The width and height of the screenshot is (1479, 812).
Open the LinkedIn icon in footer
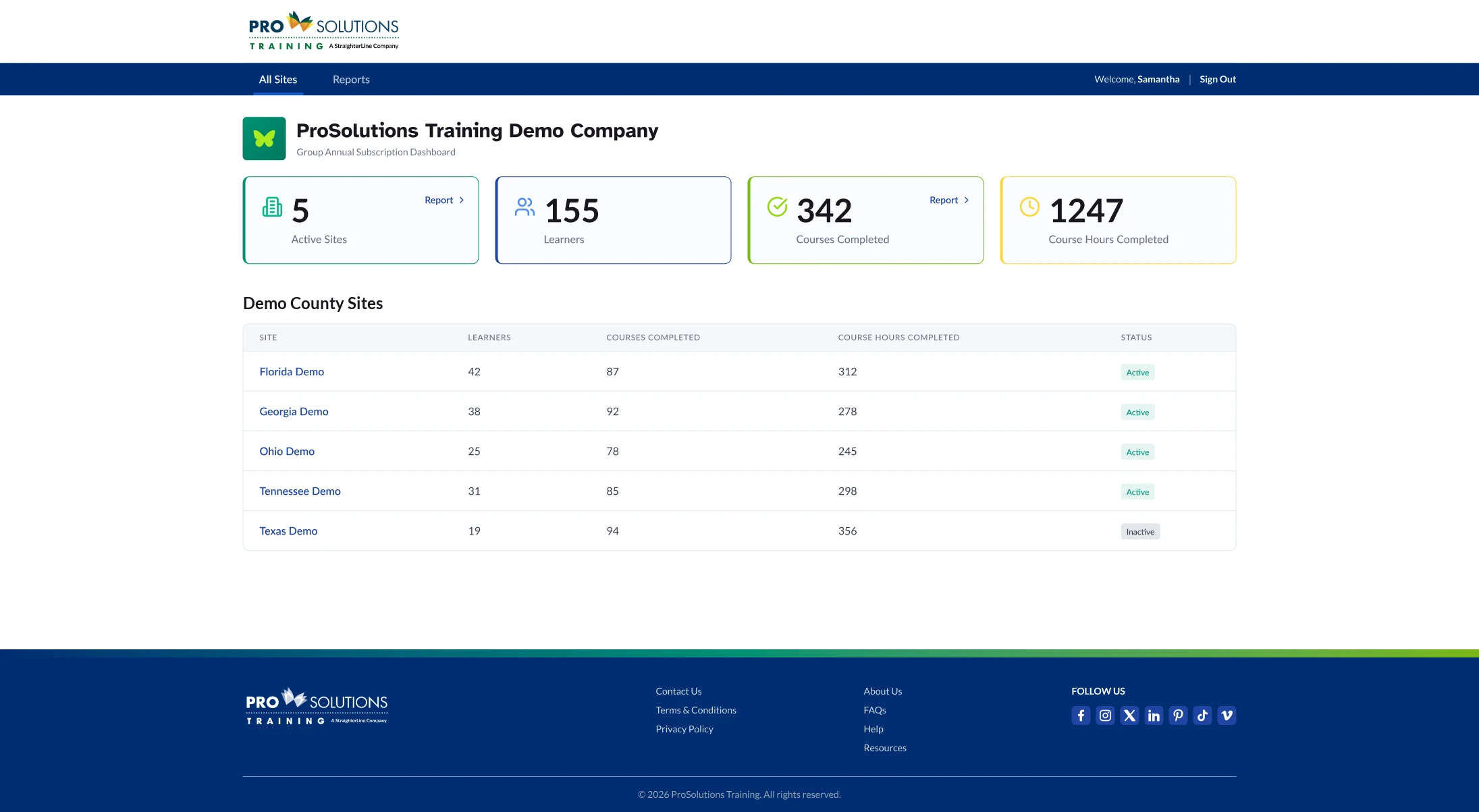(x=1154, y=715)
